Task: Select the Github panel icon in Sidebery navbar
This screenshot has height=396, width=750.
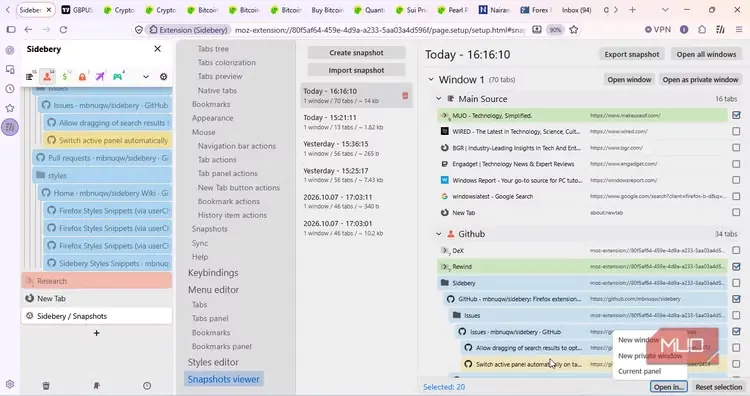Action: (x=47, y=76)
